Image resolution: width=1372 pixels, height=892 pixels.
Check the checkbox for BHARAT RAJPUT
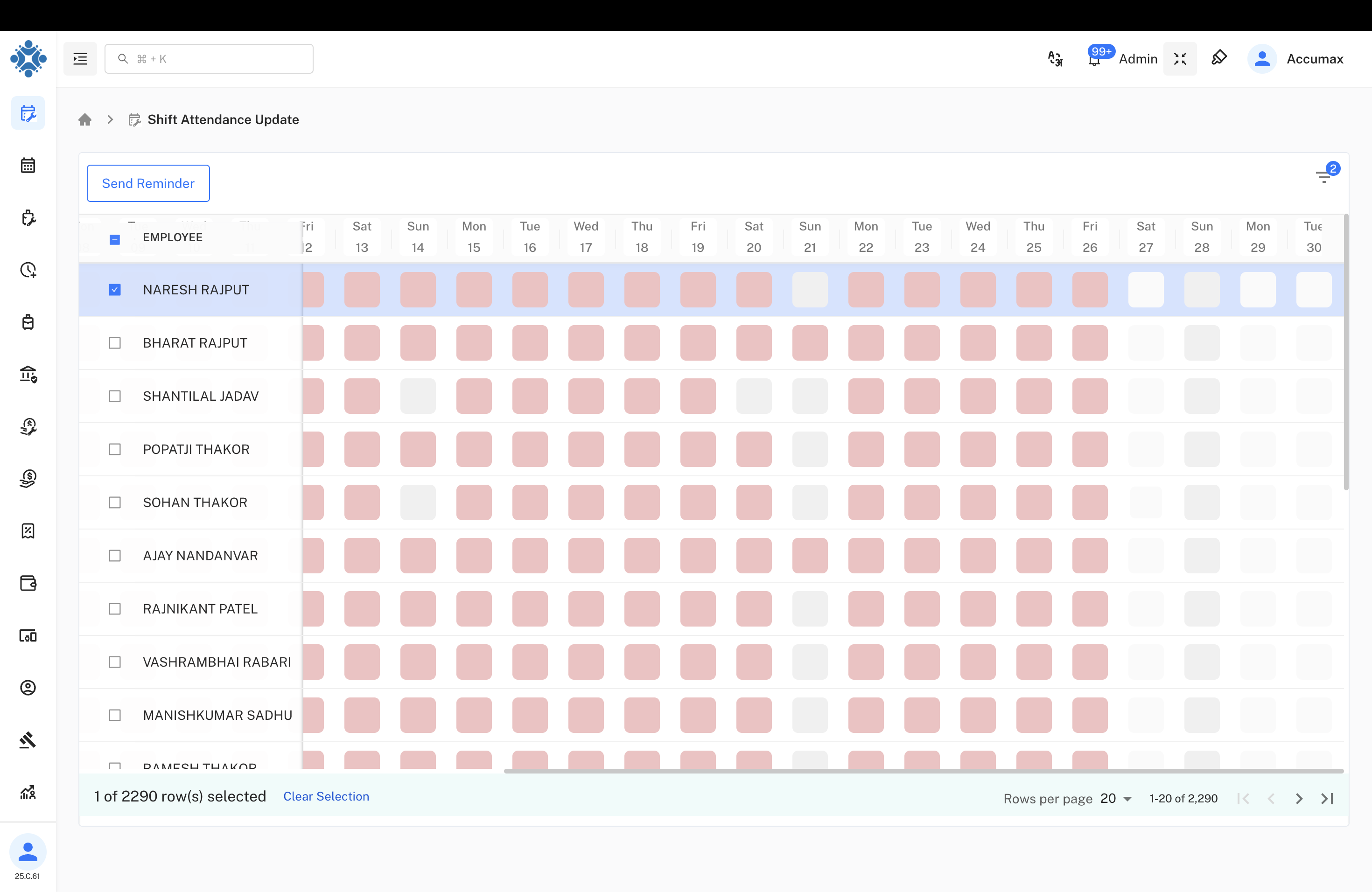click(x=115, y=342)
